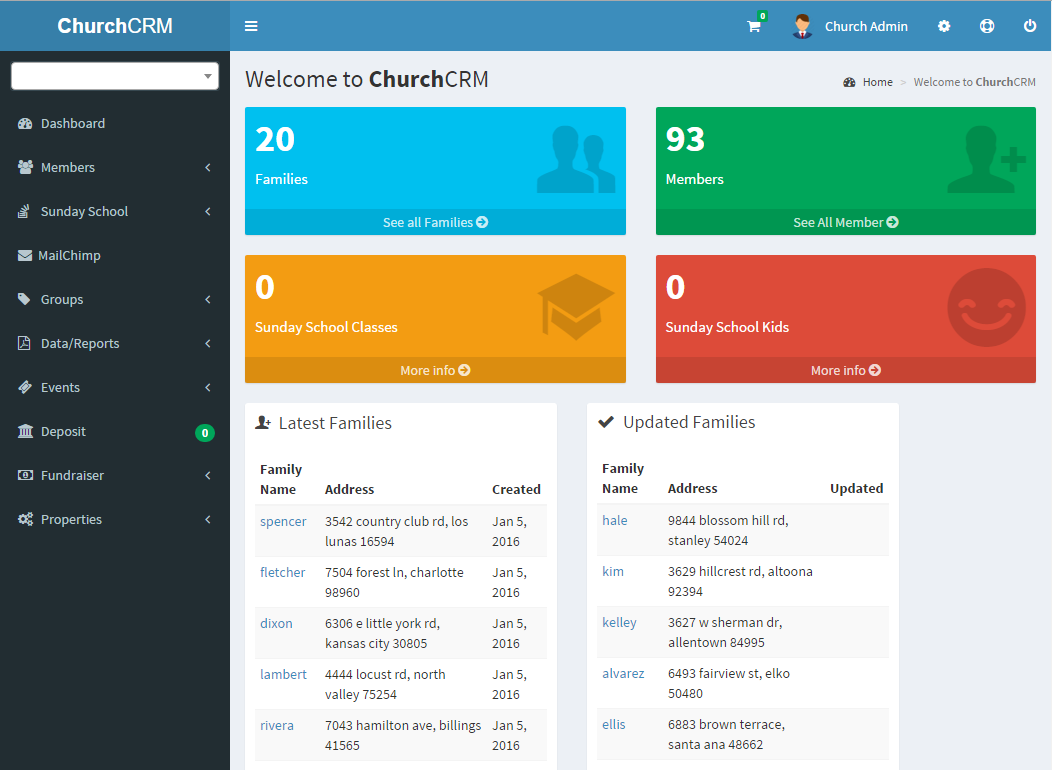Open the spencer family record
The width and height of the screenshot is (1052, 770).
click(283, 521)
